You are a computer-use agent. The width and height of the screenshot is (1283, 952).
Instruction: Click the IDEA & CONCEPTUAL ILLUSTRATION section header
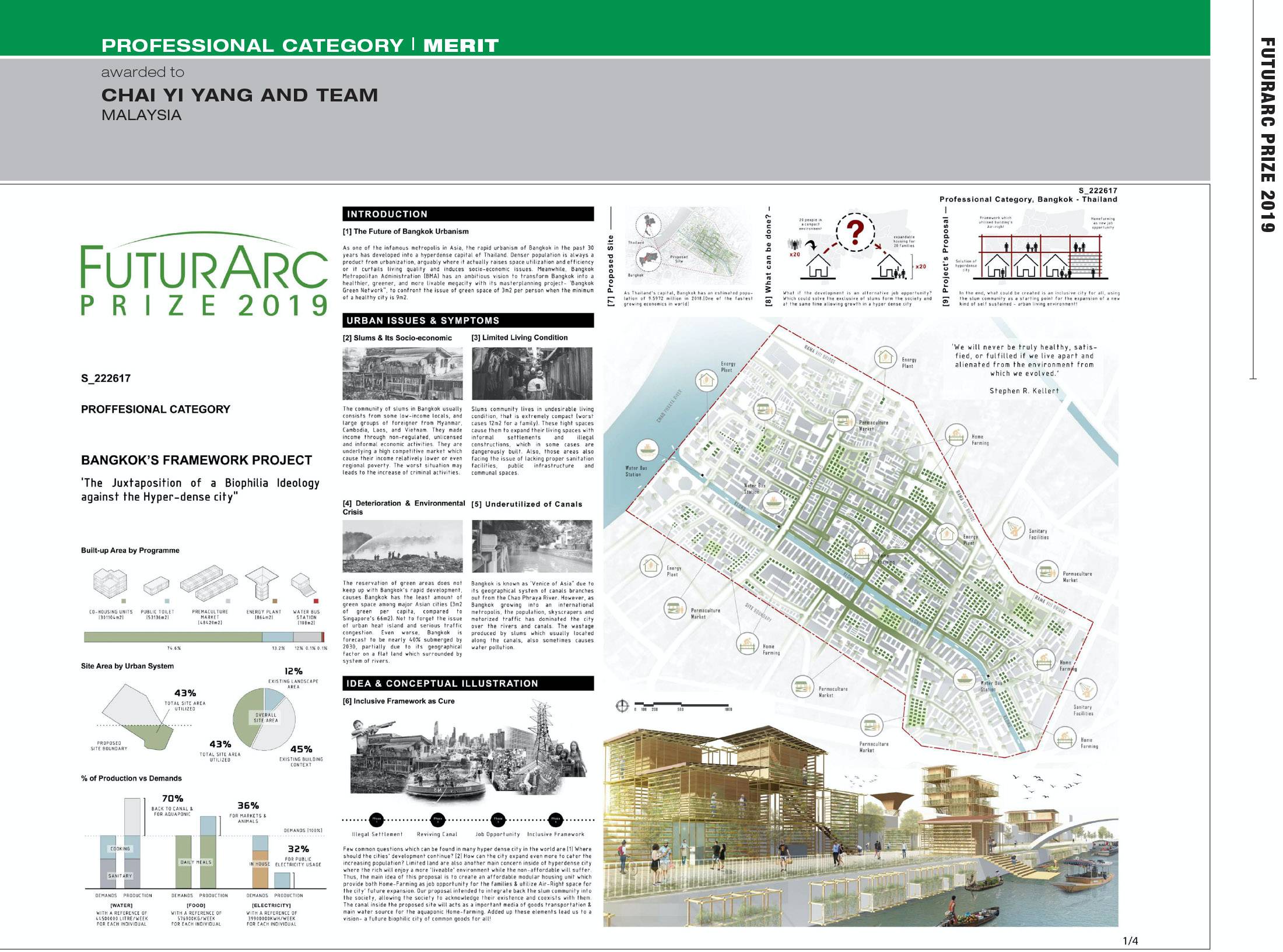[468, 683]
